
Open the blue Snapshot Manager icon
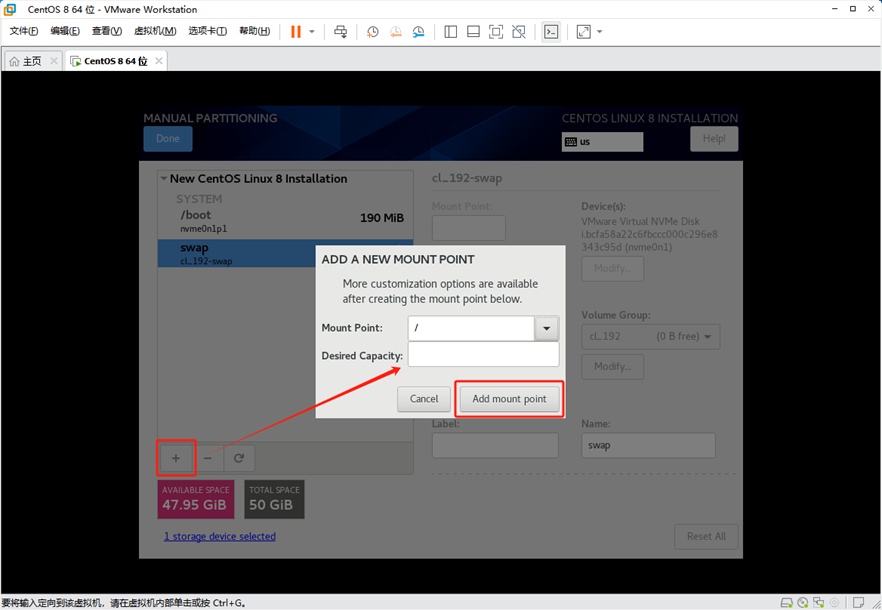pos(418,32)
